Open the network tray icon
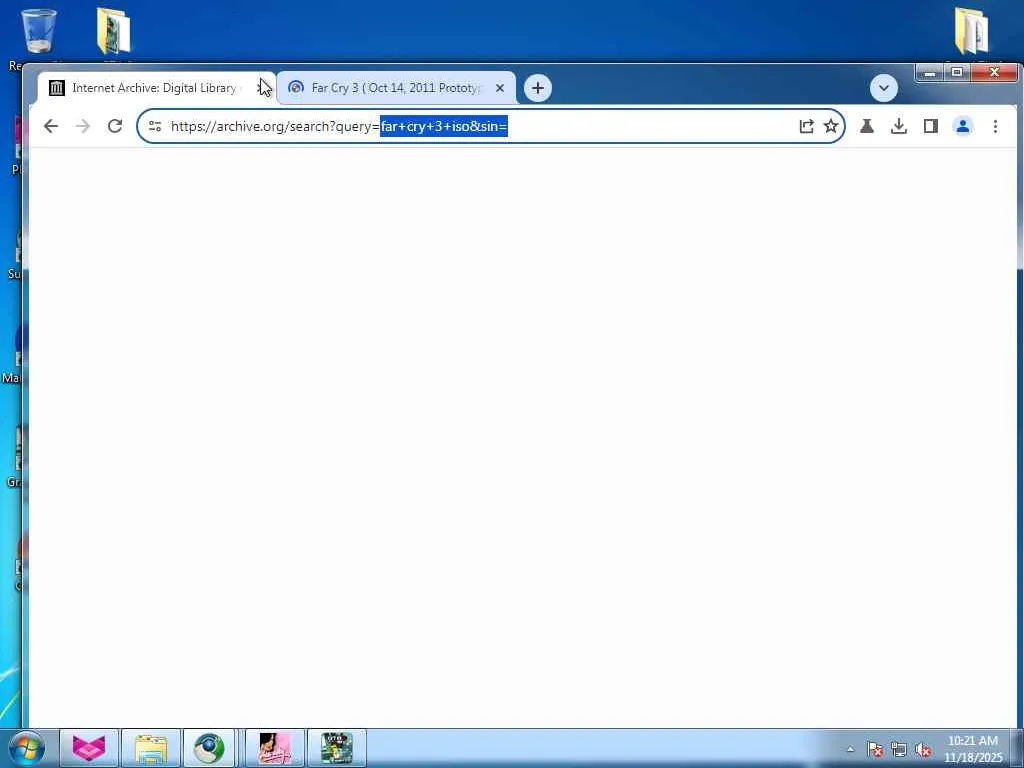The width and height of the screenshot is (1024, 768). click(x=899, y=749)
